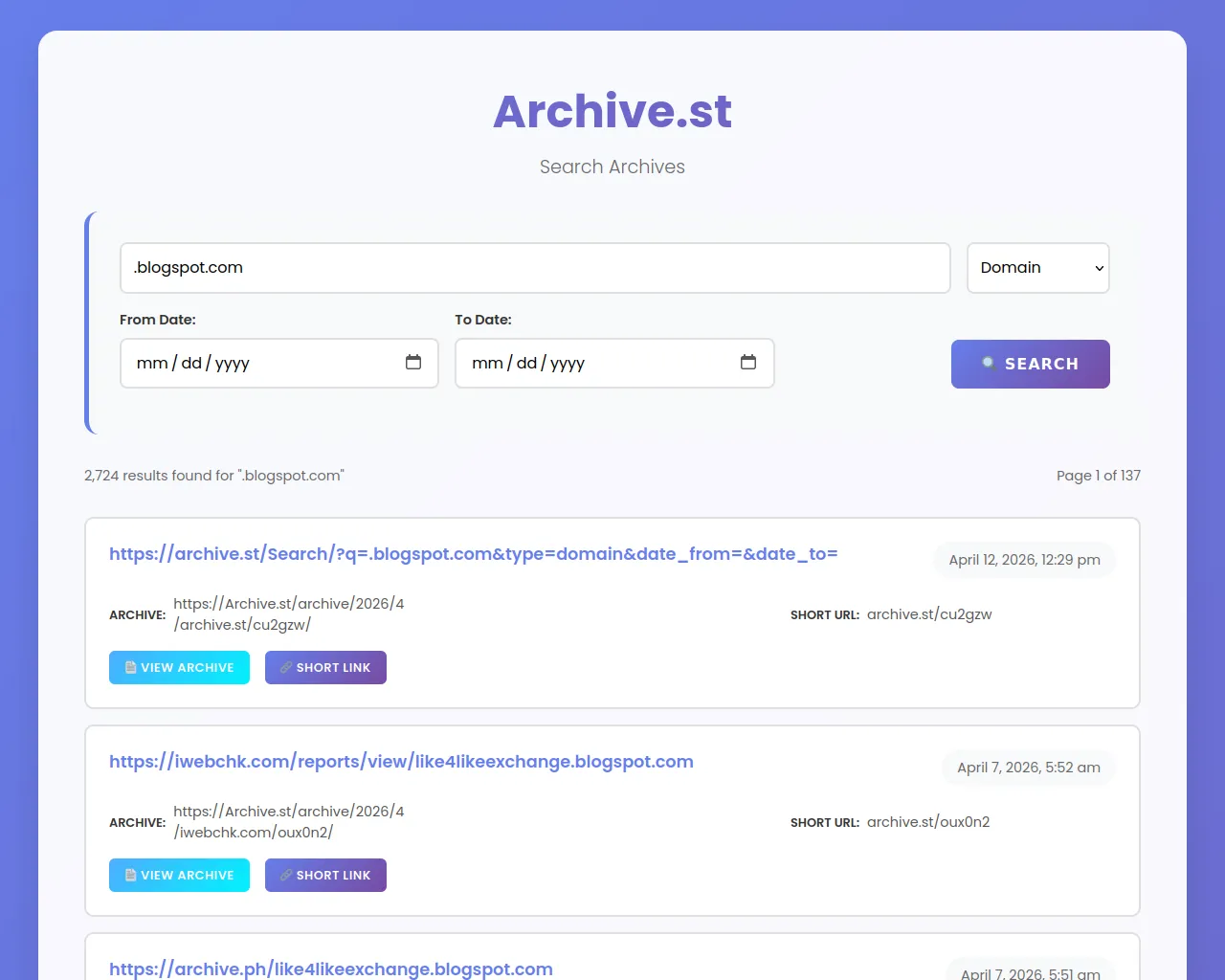Focus the From Date input field
Image resolution: width=1225 pixels, height=980 pixels.
click(279, 363)
